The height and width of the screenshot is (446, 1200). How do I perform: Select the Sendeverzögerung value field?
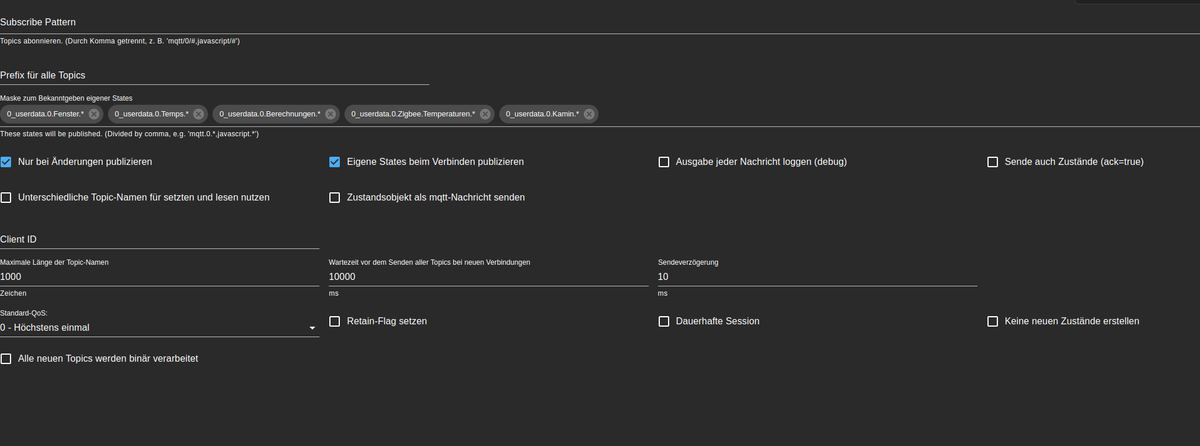pos(817,276)
